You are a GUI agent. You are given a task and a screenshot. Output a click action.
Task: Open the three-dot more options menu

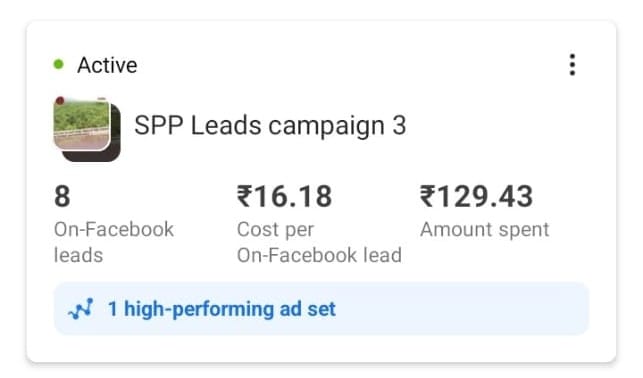572,65
